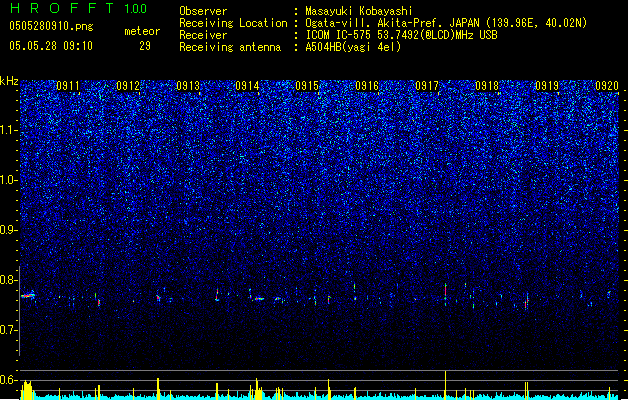
Task: Click the 0914 time marker
Action: (247, 86)
